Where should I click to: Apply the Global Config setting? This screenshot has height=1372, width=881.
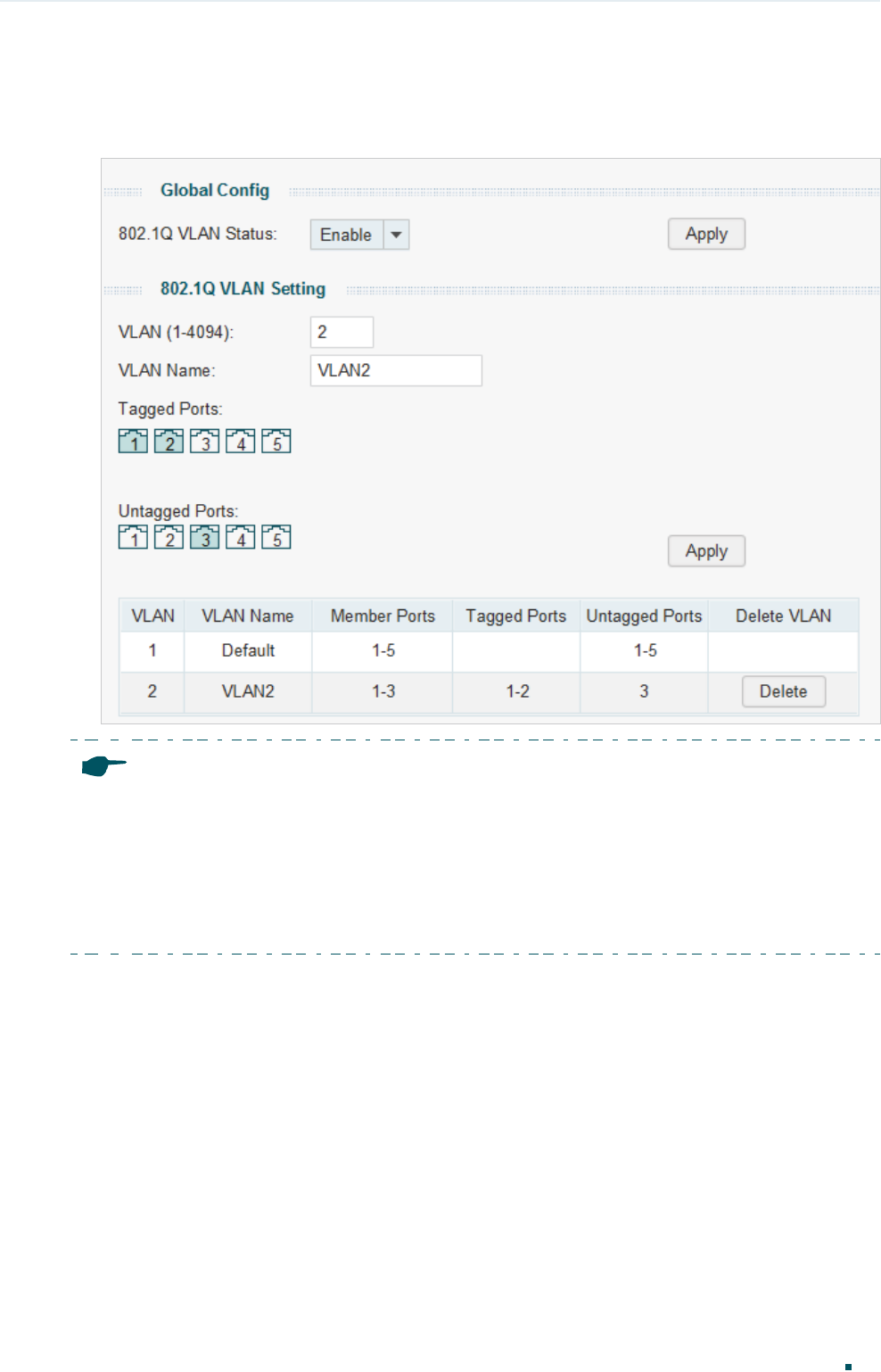tap(706, 234)
